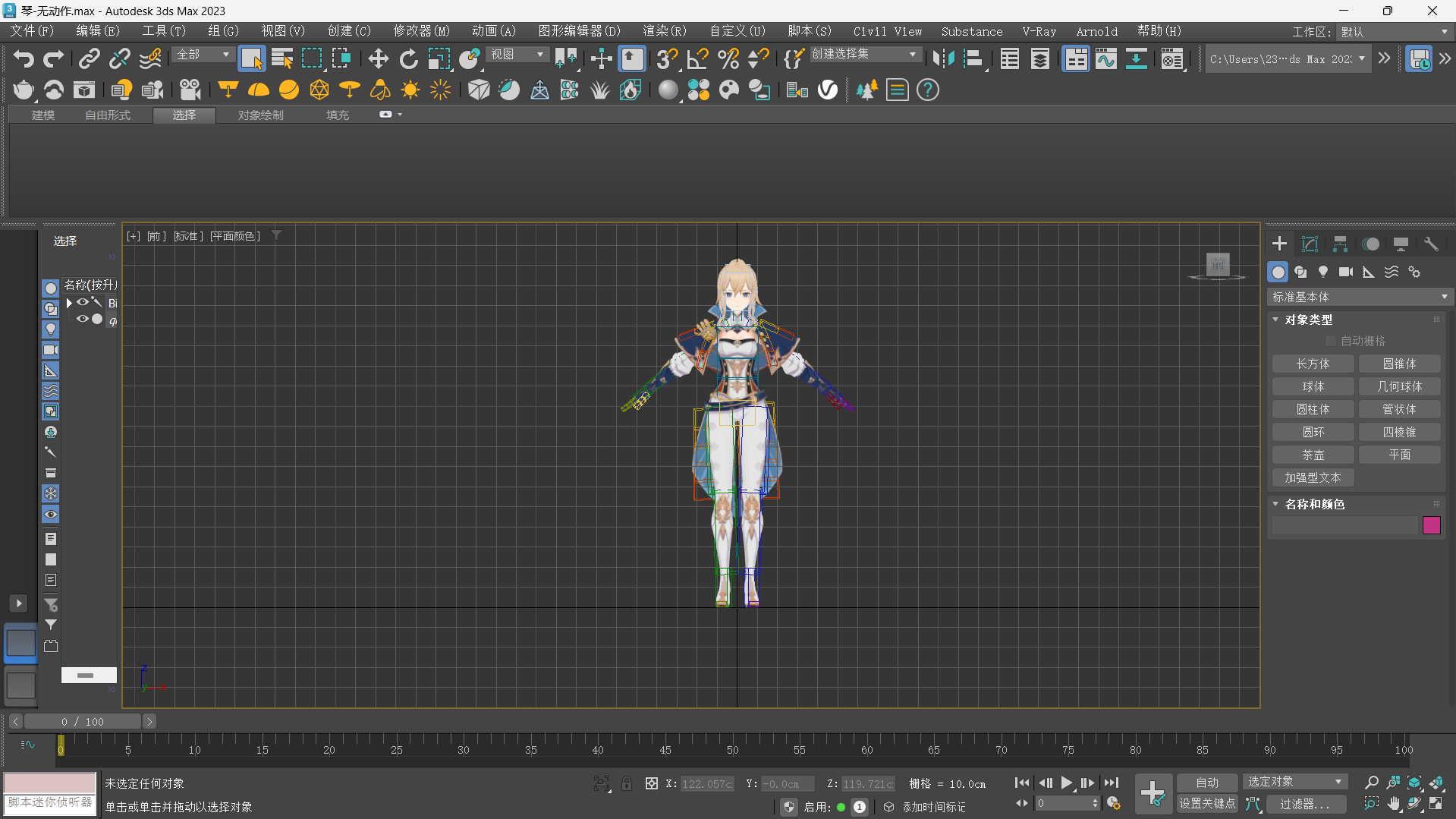The width and height of the screenshot is (1456, 819).
Task: Choose the Select and Rotate tool
Action: coord(408,58)
